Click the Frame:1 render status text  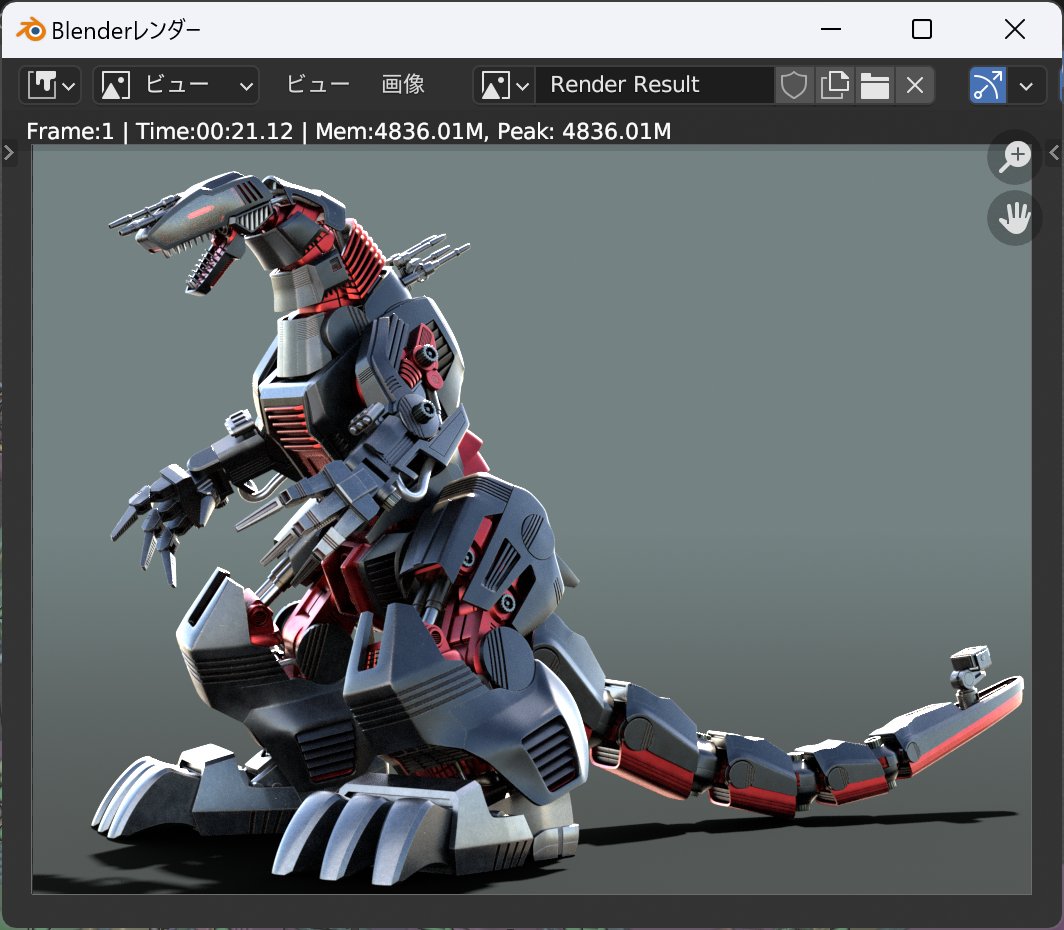(x=70, y=132)
